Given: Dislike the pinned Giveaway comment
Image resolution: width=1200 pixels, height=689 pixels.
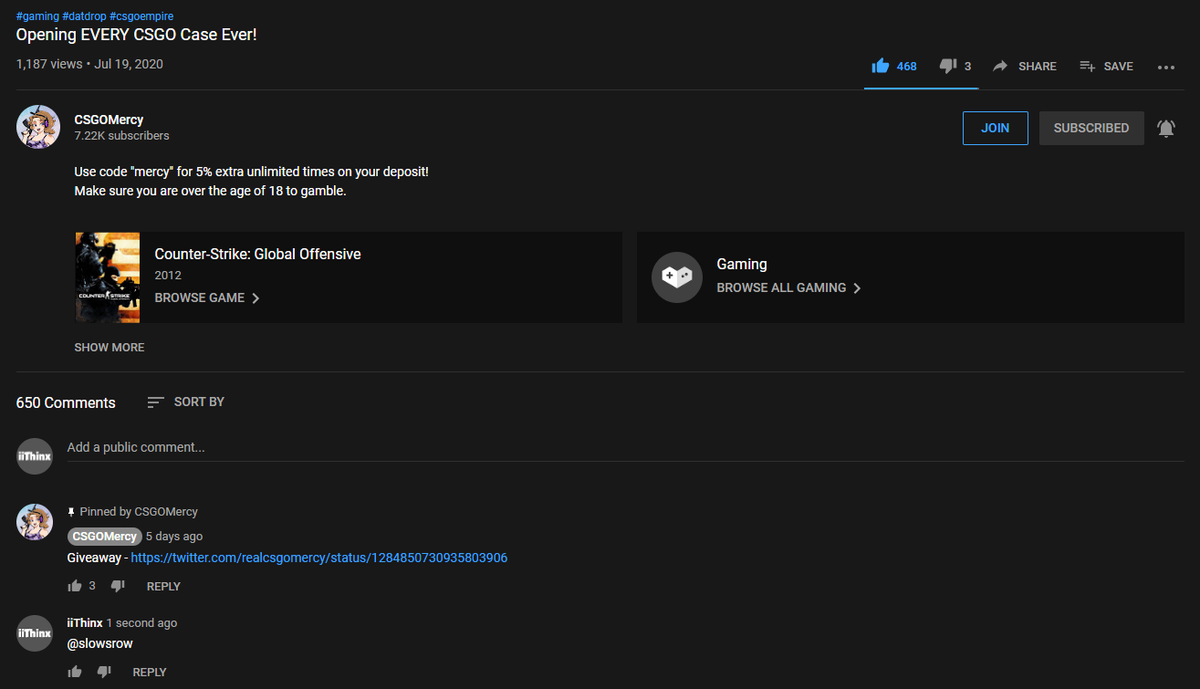Looking at the screenshot, I should pos(117,586).
